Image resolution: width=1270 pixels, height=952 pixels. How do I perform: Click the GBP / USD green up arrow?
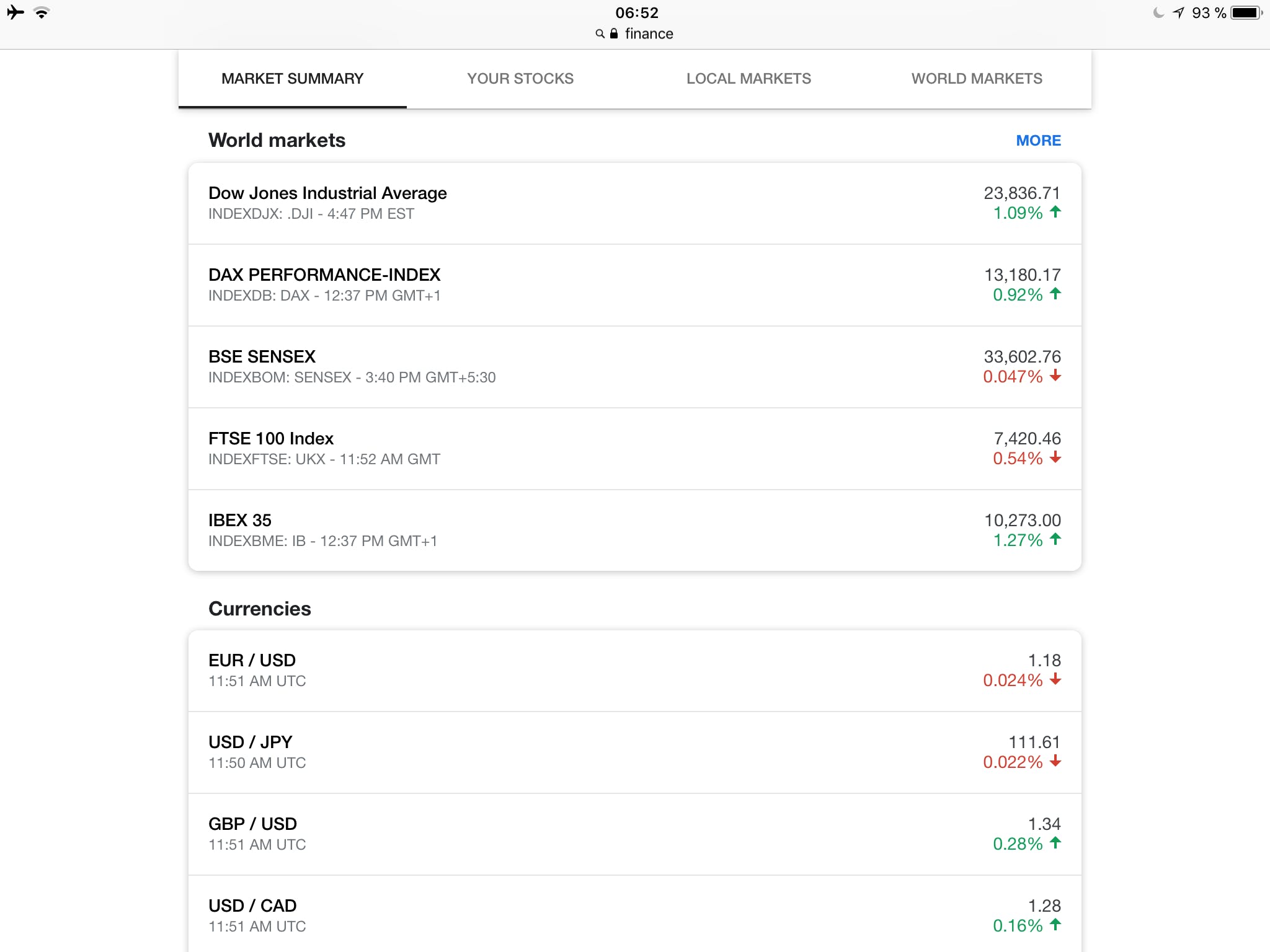[x=1055, y=843]
